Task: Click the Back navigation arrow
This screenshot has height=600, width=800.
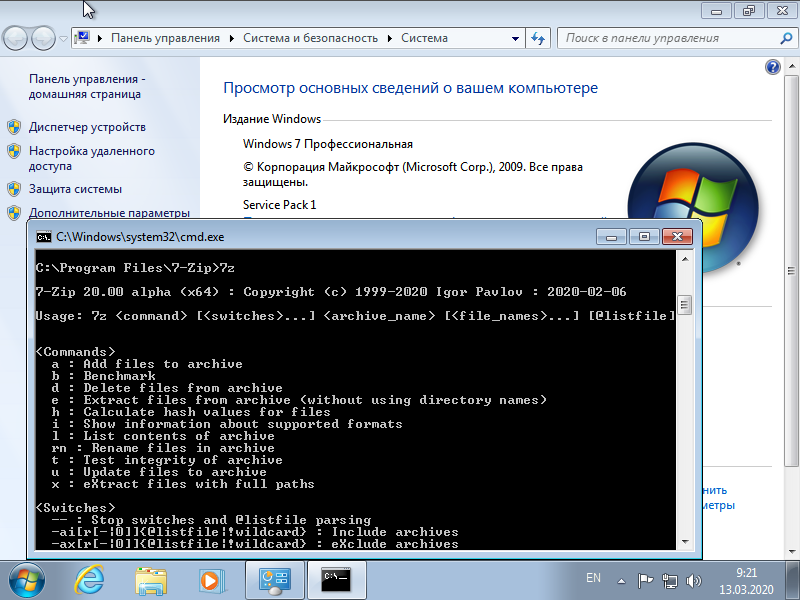Action: click(x=15, y=38)
